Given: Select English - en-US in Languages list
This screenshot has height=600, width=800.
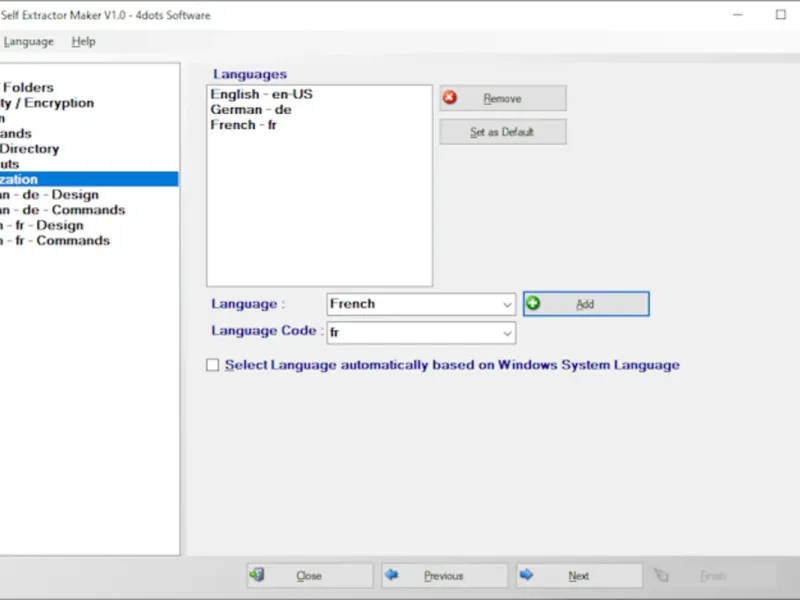Looking at the screenshot, I should (261, 94).
